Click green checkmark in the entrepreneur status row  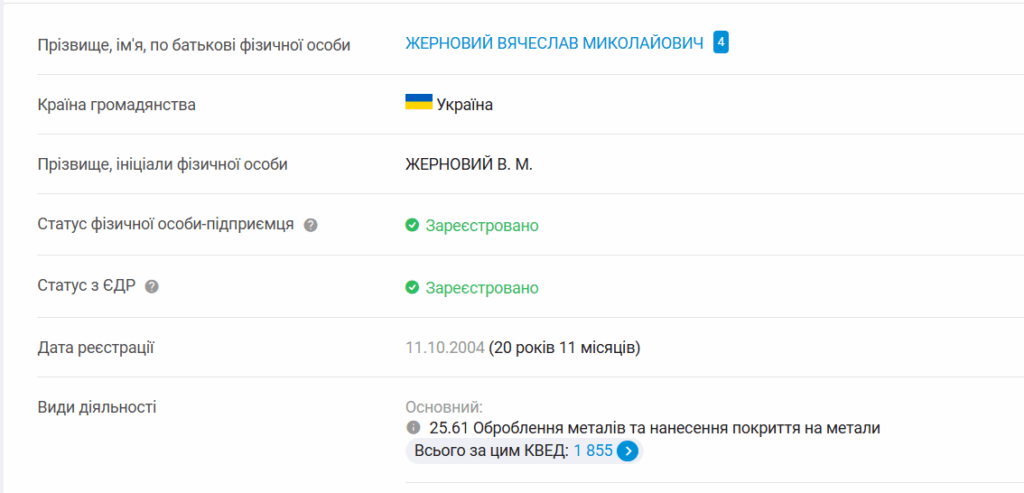(411, 225)
